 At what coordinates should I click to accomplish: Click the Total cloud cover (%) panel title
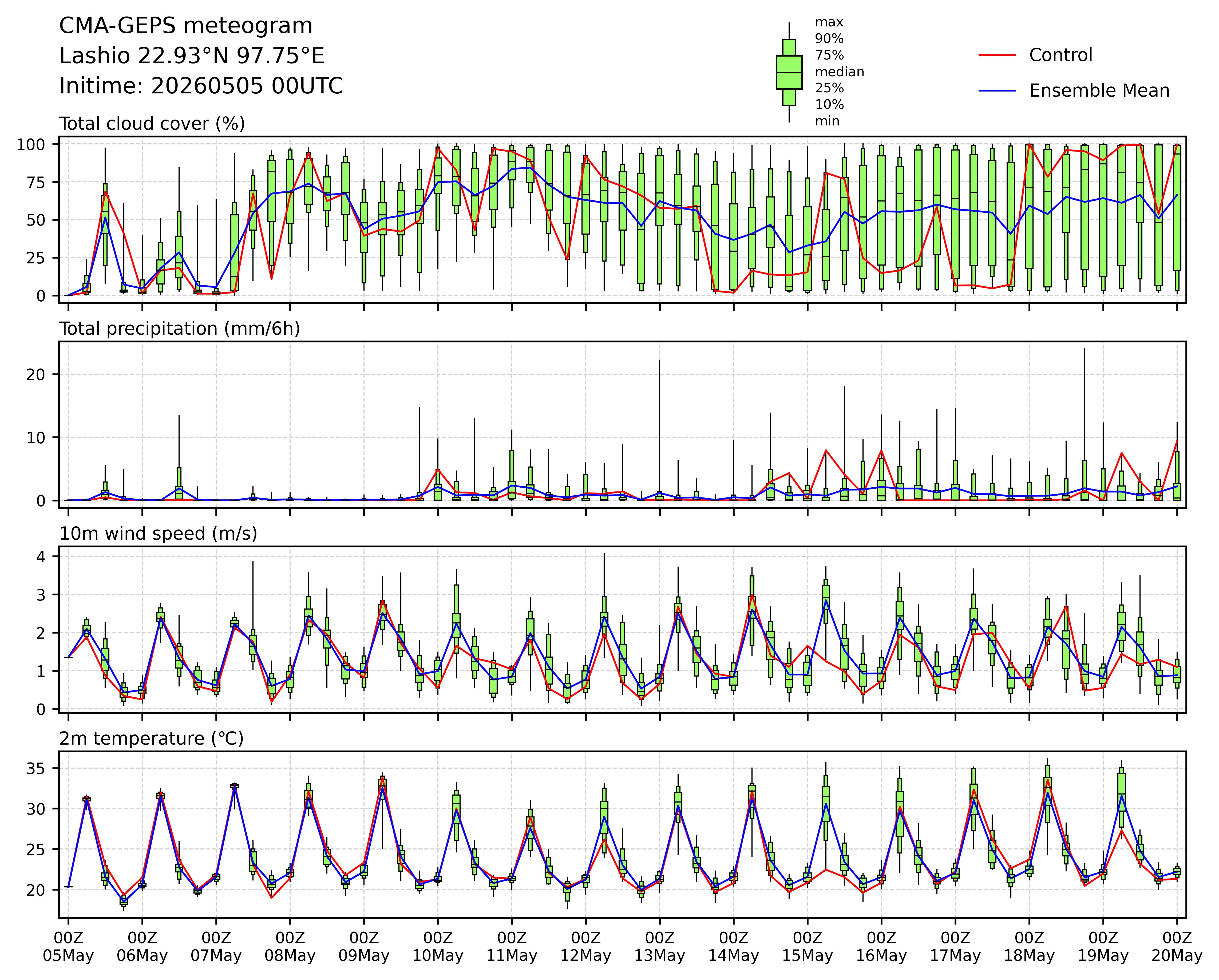[x=152, y=124]
